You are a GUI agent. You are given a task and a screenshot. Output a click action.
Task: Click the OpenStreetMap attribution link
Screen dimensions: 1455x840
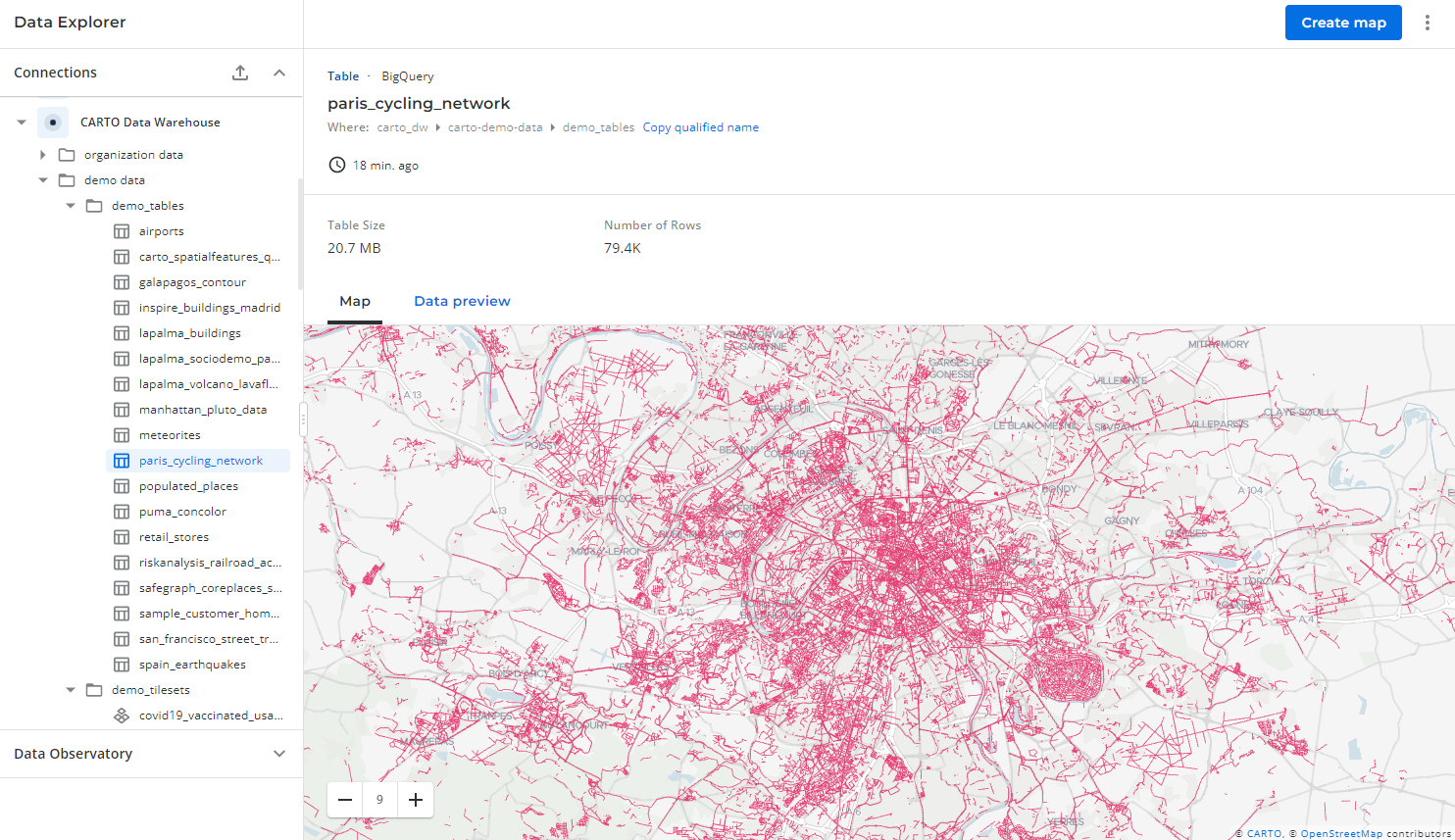1341,834
